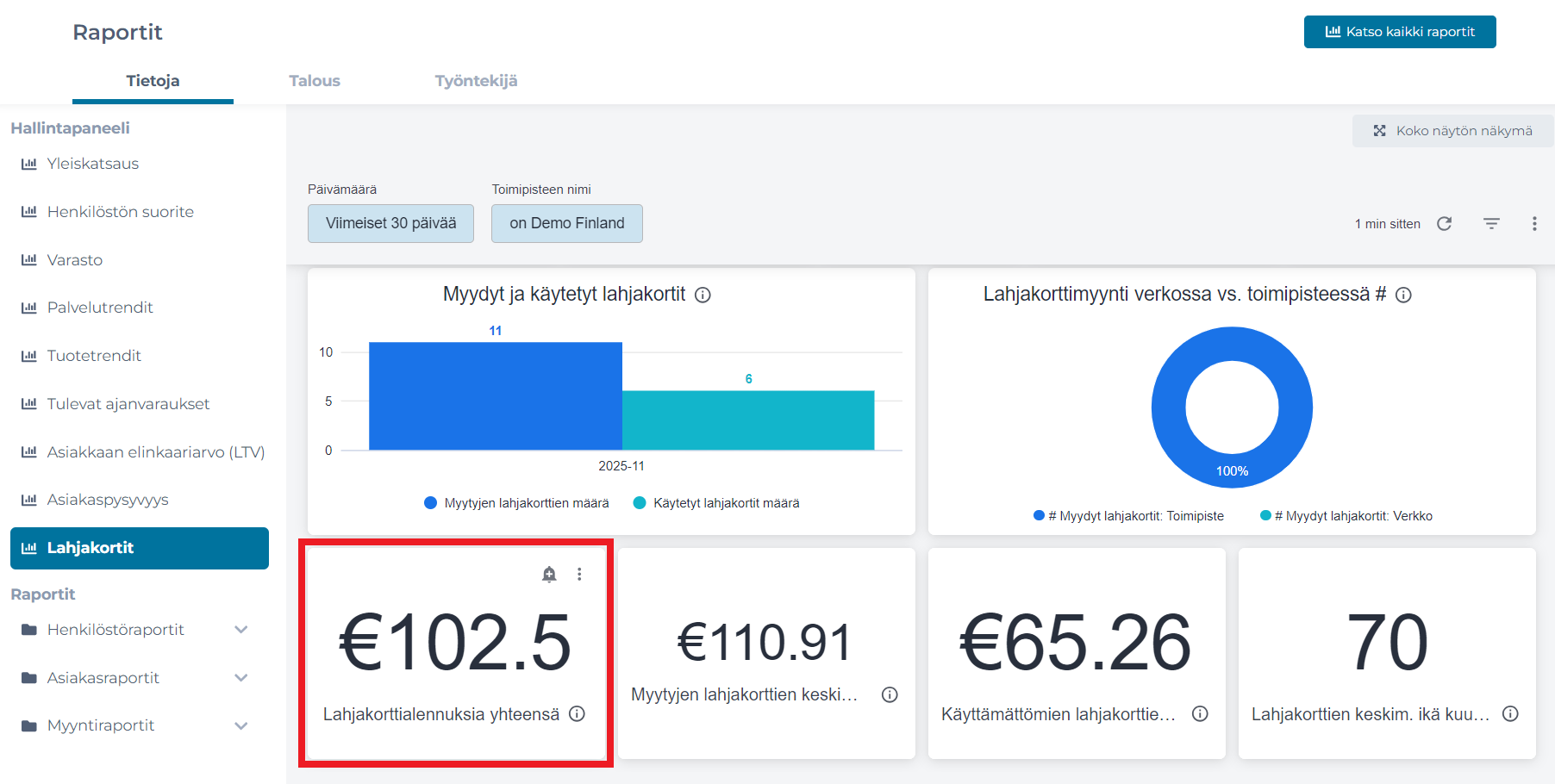The width and height of the screenshot is (1555, 784).
Task: Toggle Käytetyt lahjakortit määrä legend series
Action: point(717,503)
